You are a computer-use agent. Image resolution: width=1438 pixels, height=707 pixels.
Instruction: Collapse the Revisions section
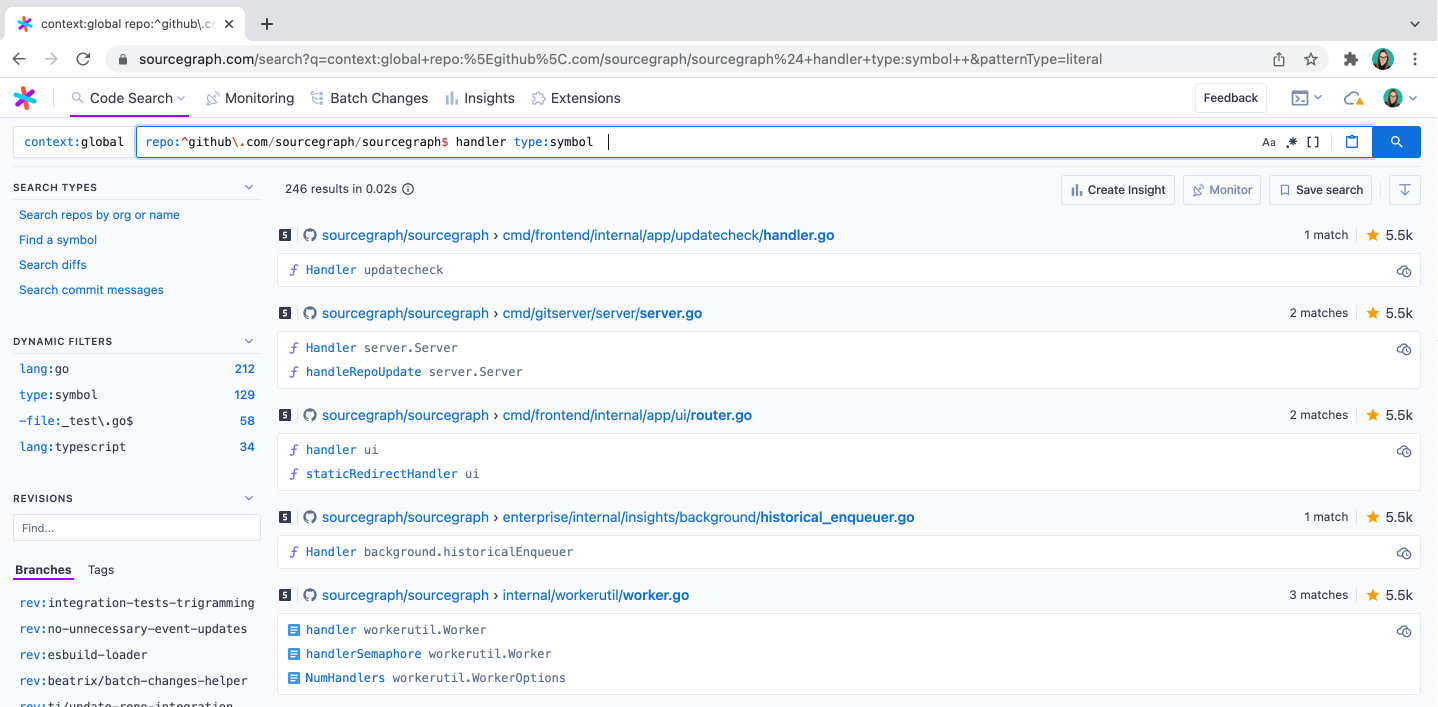[x=249, y=498]
